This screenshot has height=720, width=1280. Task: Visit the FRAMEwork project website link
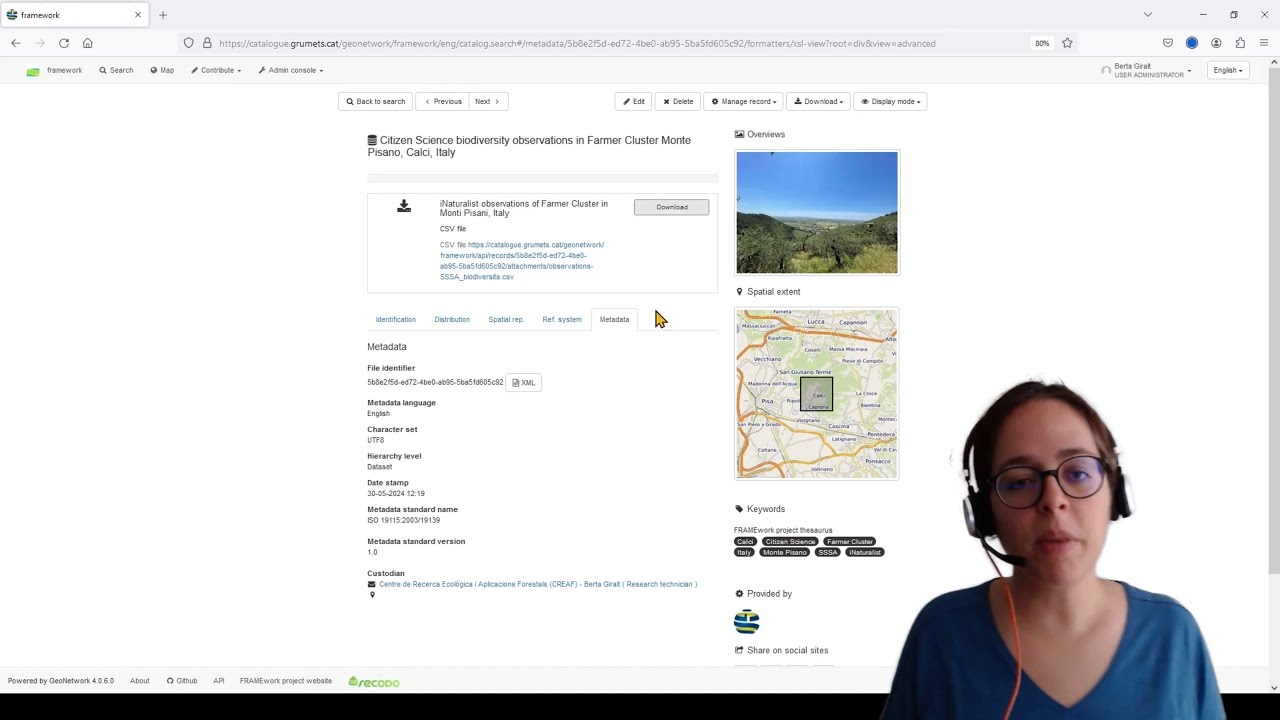(286, 681)
